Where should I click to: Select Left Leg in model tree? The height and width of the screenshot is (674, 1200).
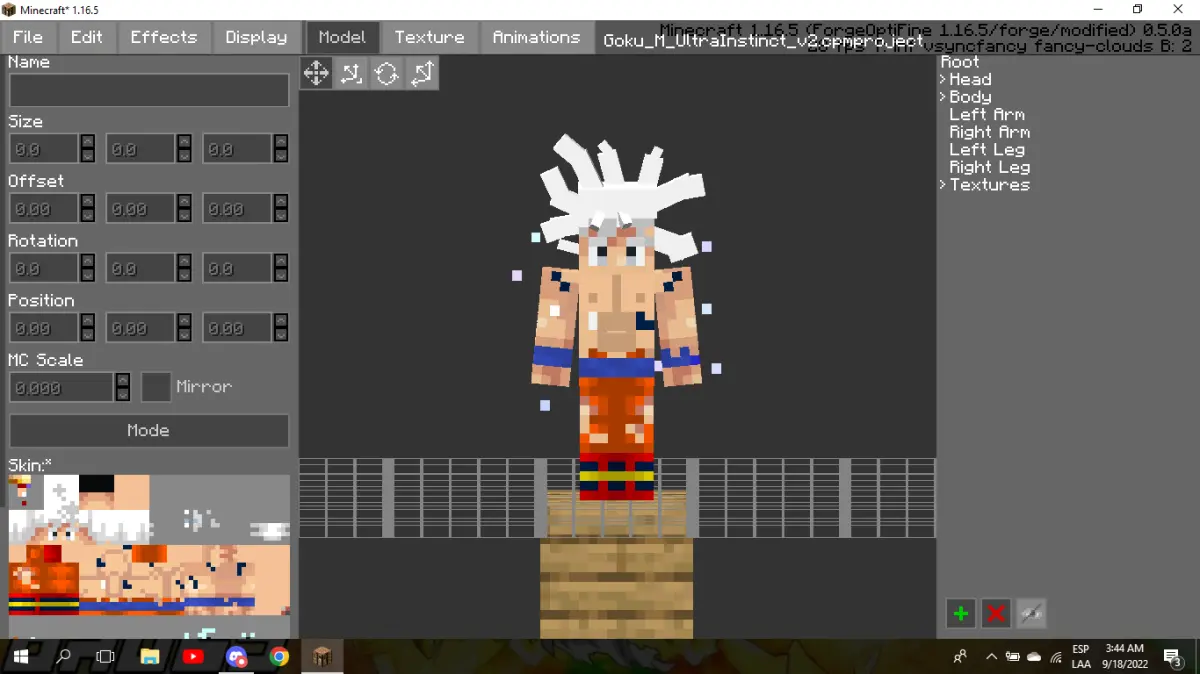click(987, 150)
